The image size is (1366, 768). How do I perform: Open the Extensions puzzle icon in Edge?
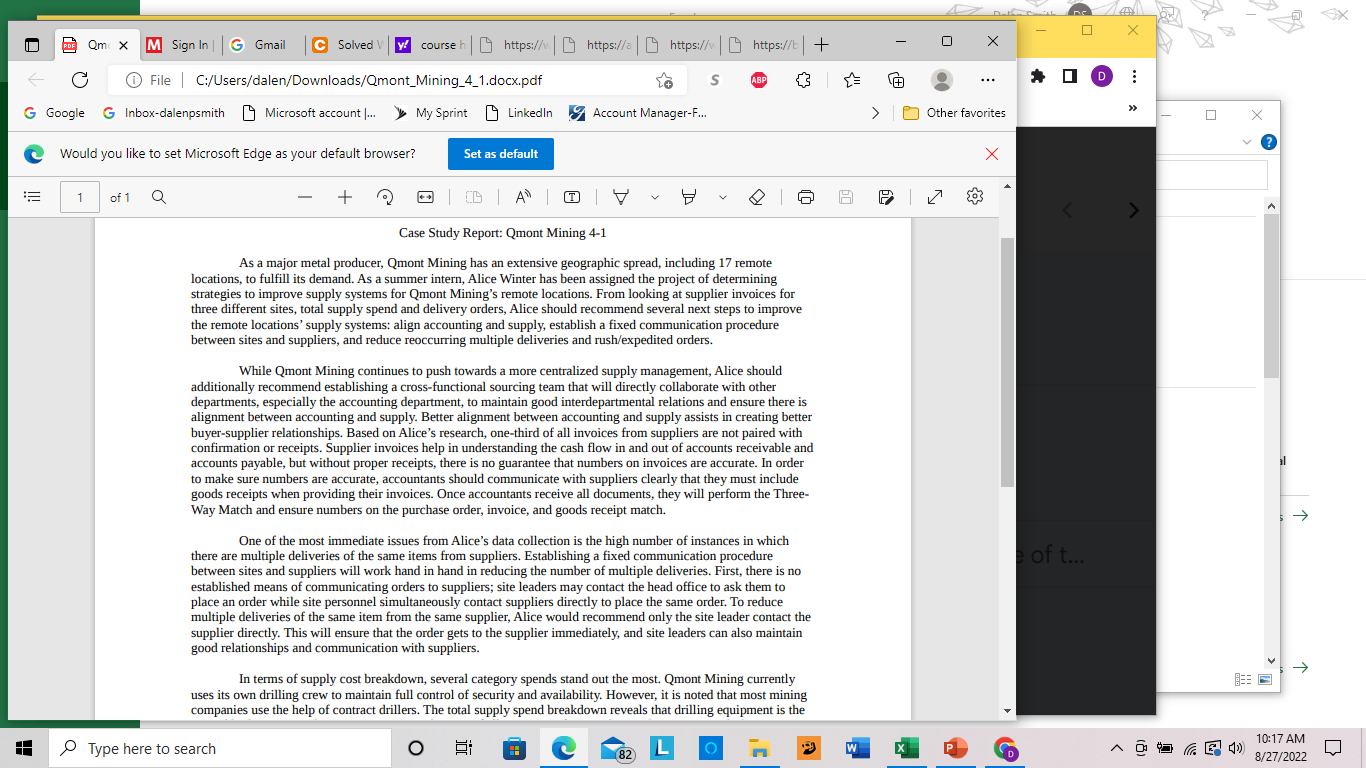click(803, 80)
